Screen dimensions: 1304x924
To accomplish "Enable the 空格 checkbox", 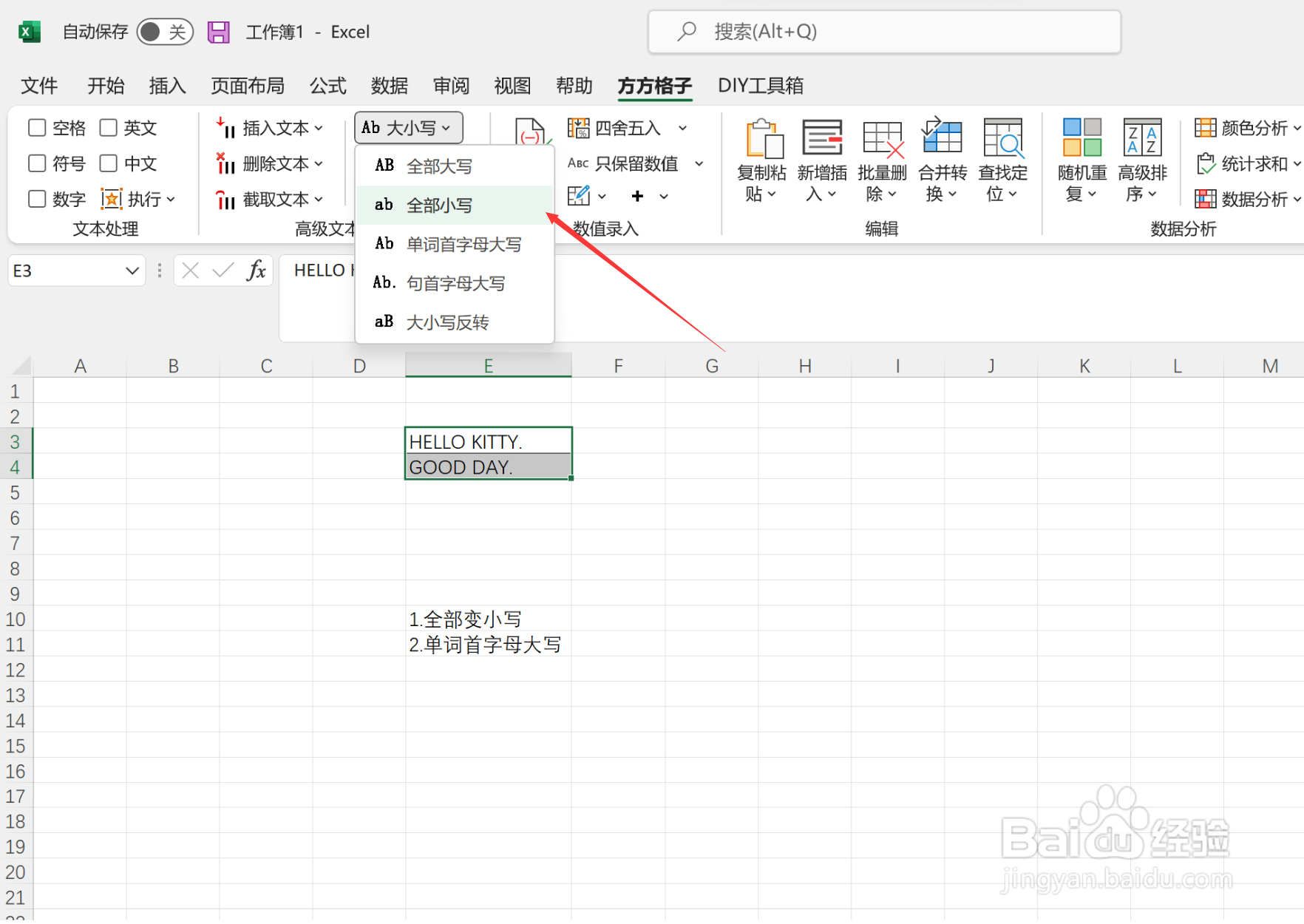I will click(37, 127).
